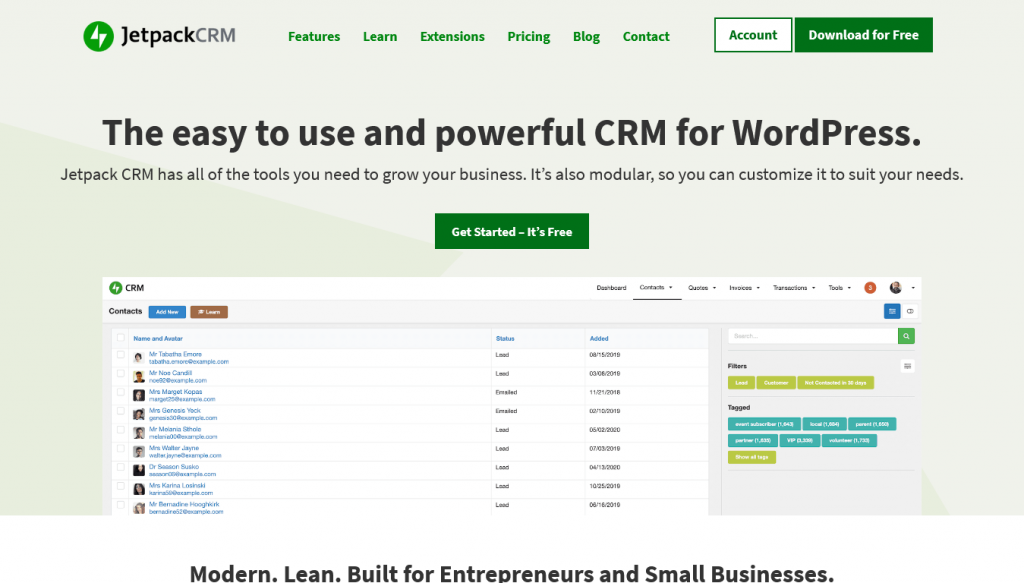
Task: Navigate to Pricing
Action: (x=529, y=37)
